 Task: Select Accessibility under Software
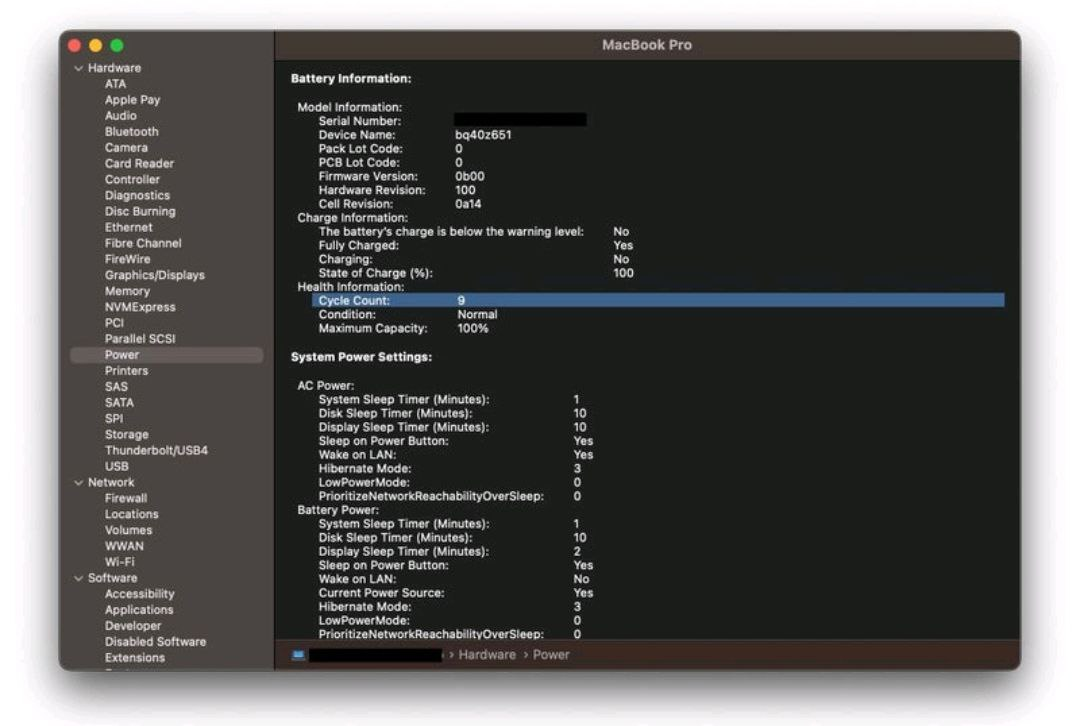point(140,594)
